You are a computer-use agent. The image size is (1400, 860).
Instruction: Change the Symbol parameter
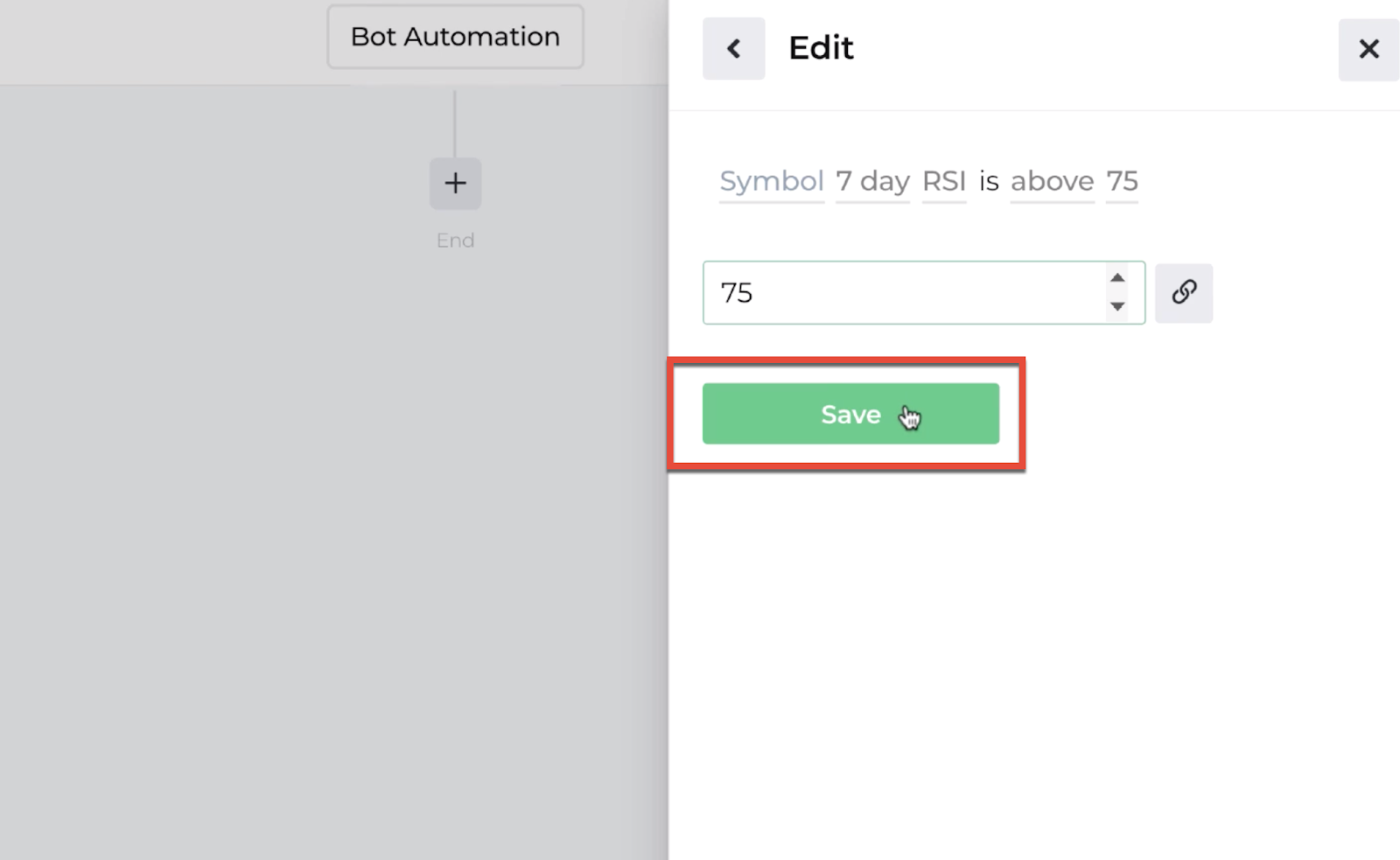click(772, 181)
